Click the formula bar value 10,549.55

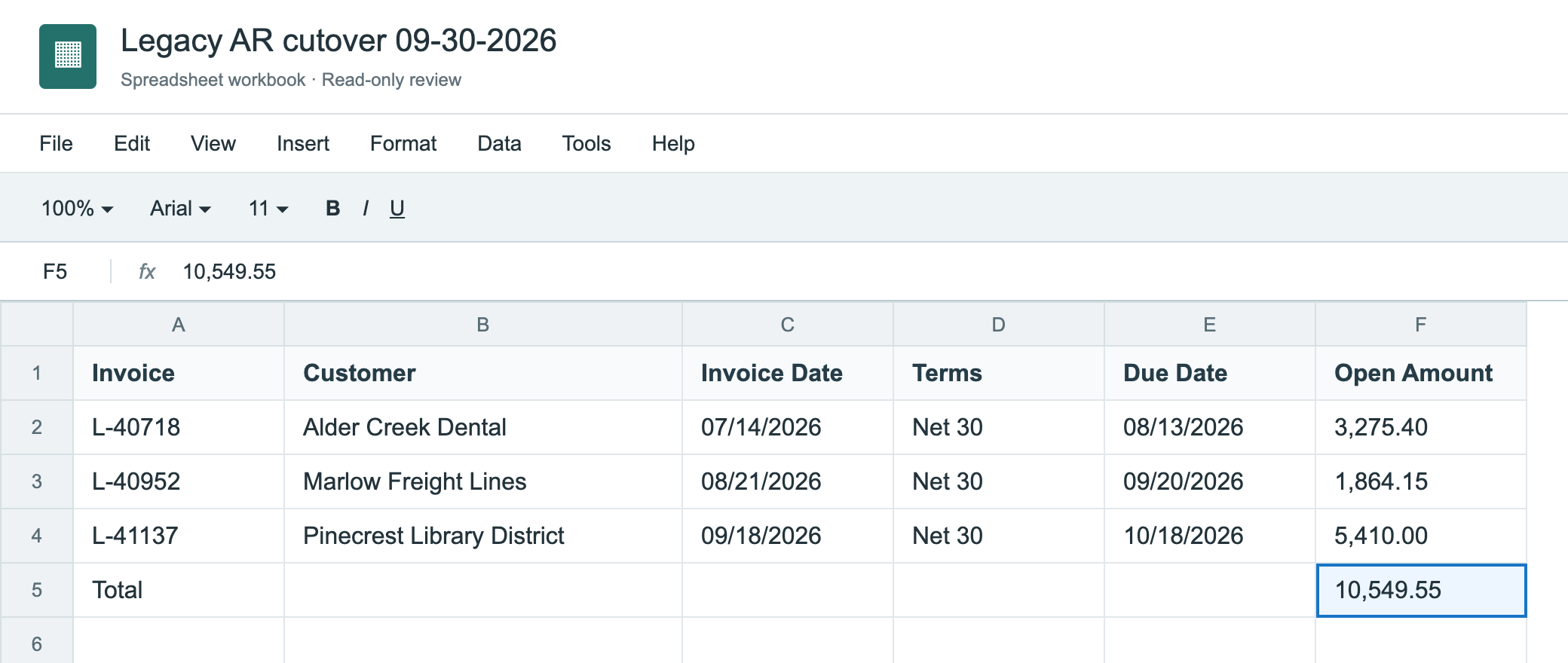230,271
